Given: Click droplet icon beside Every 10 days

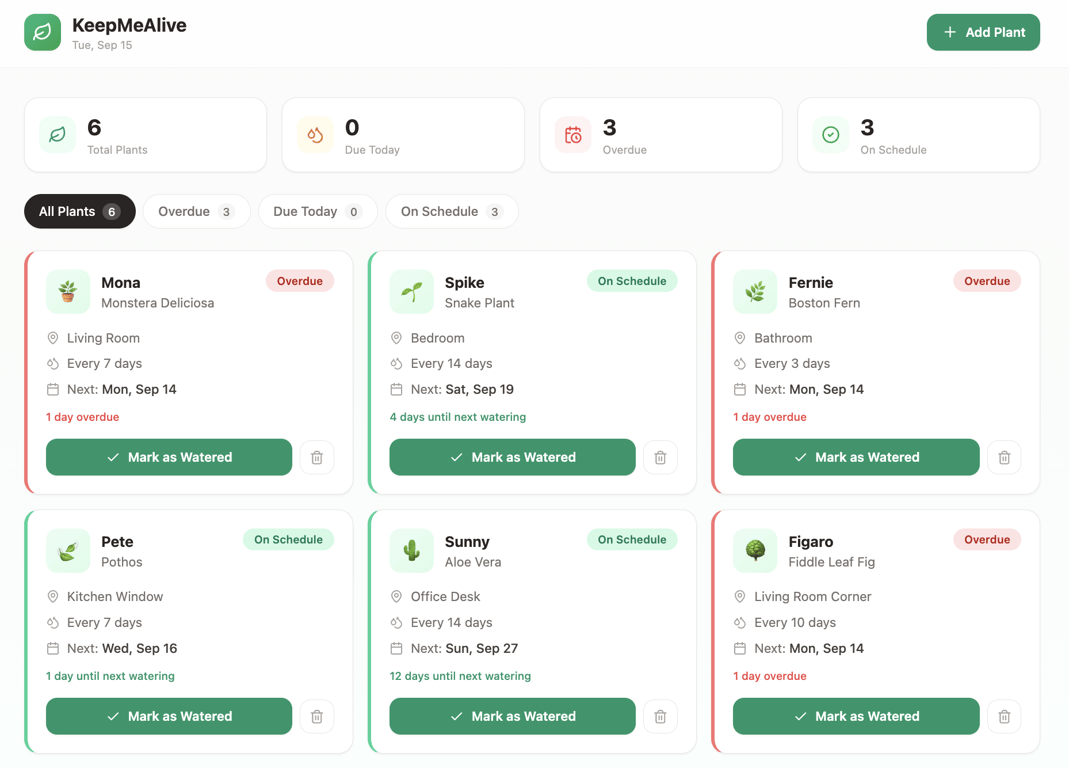Looking at the screenshot, I should tap(740, 622).
